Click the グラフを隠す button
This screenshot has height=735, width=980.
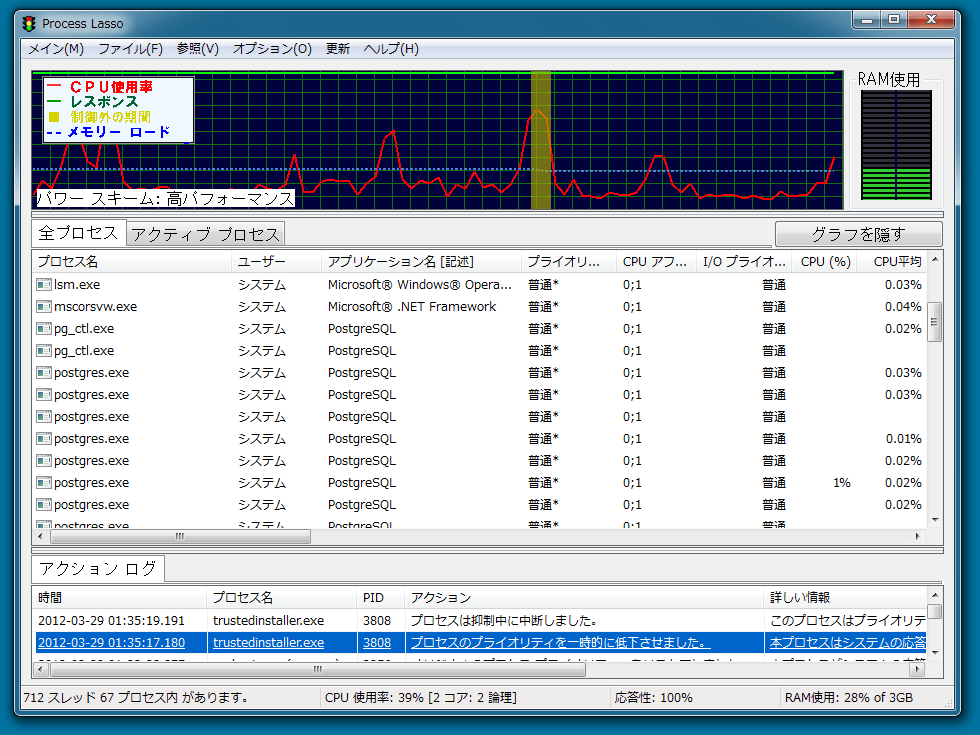point(859,234)
